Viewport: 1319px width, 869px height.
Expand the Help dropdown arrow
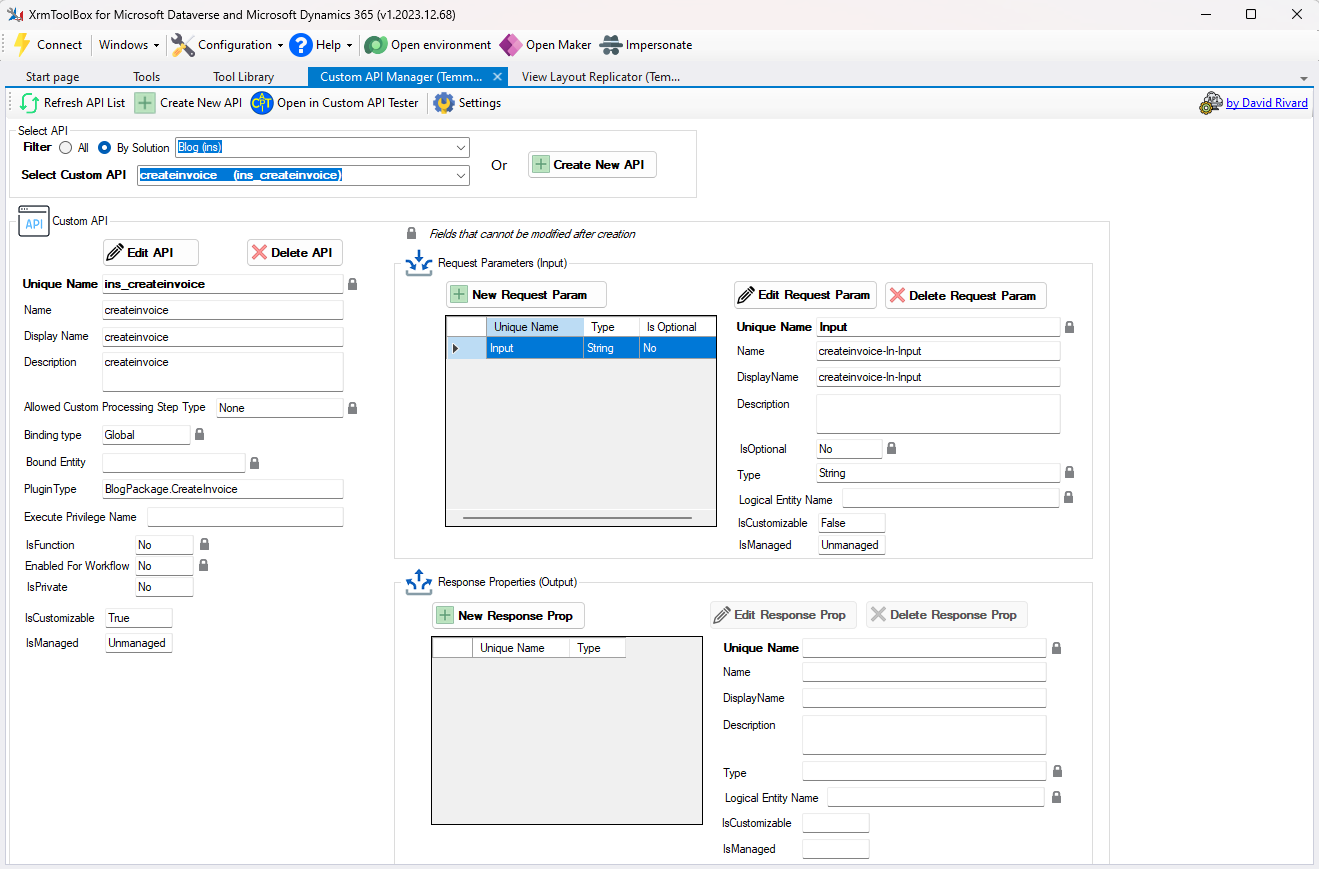349,45
